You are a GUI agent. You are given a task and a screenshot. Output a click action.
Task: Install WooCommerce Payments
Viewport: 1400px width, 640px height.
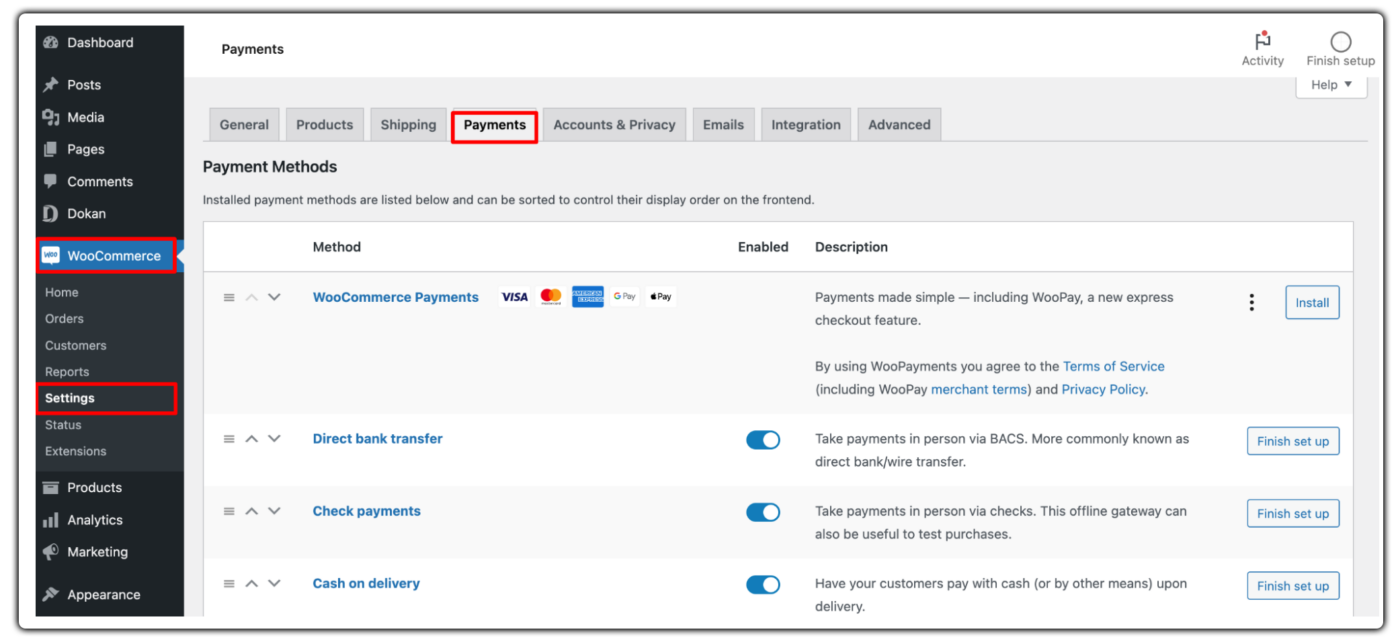(1311, 301)
